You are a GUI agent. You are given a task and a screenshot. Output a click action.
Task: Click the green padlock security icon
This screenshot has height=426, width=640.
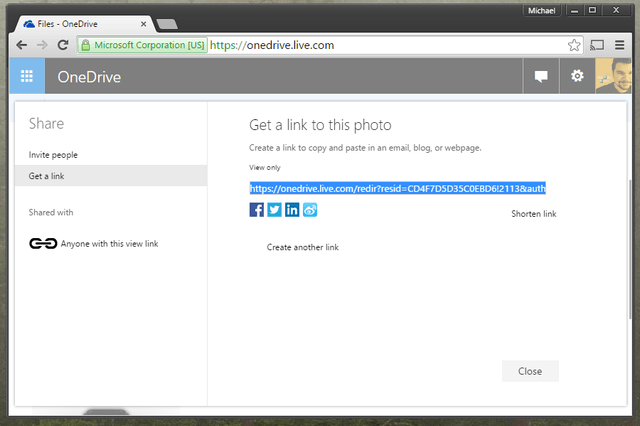coord(85,45)
